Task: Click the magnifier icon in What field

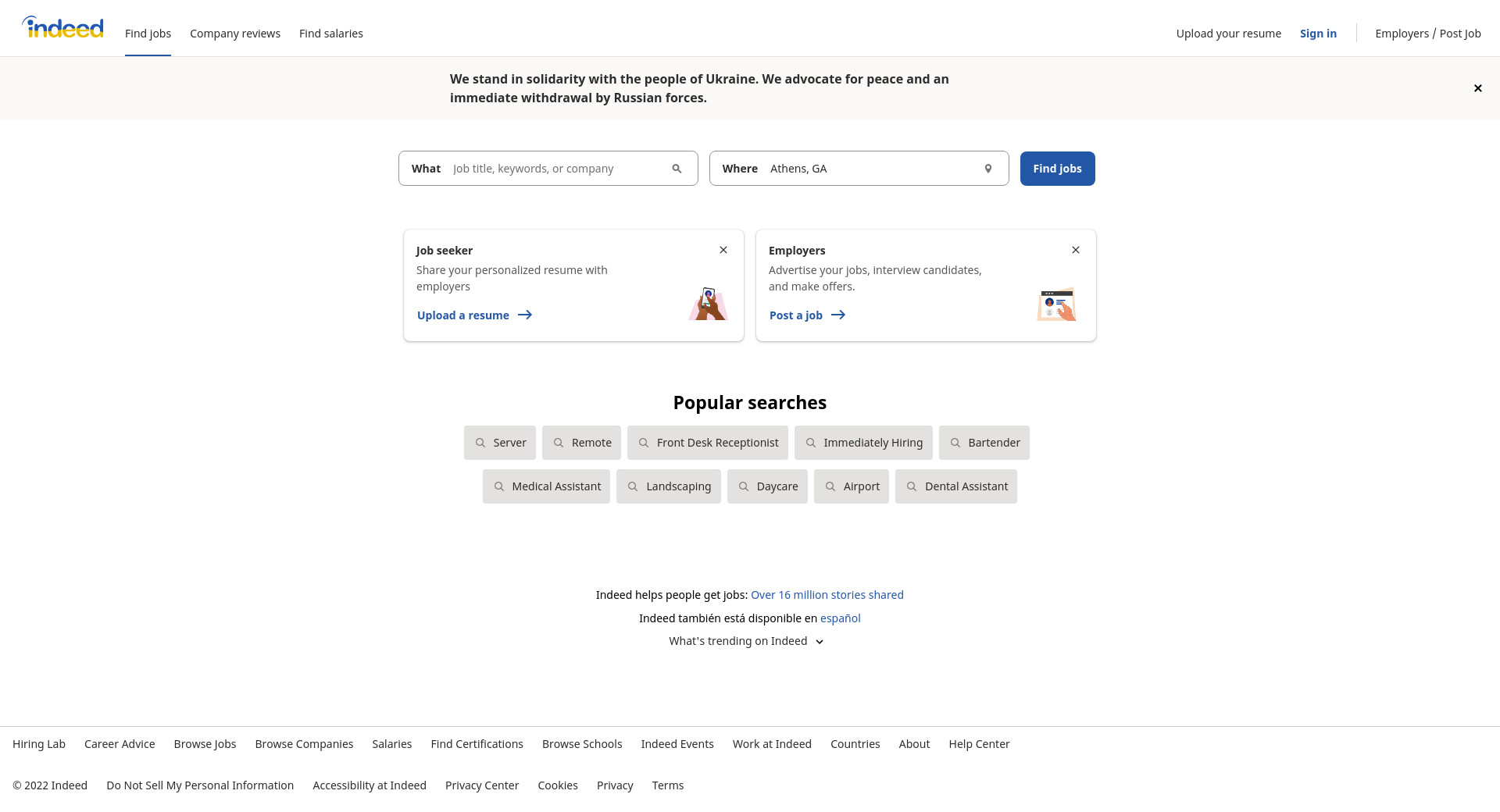Action: pos(677,169)
